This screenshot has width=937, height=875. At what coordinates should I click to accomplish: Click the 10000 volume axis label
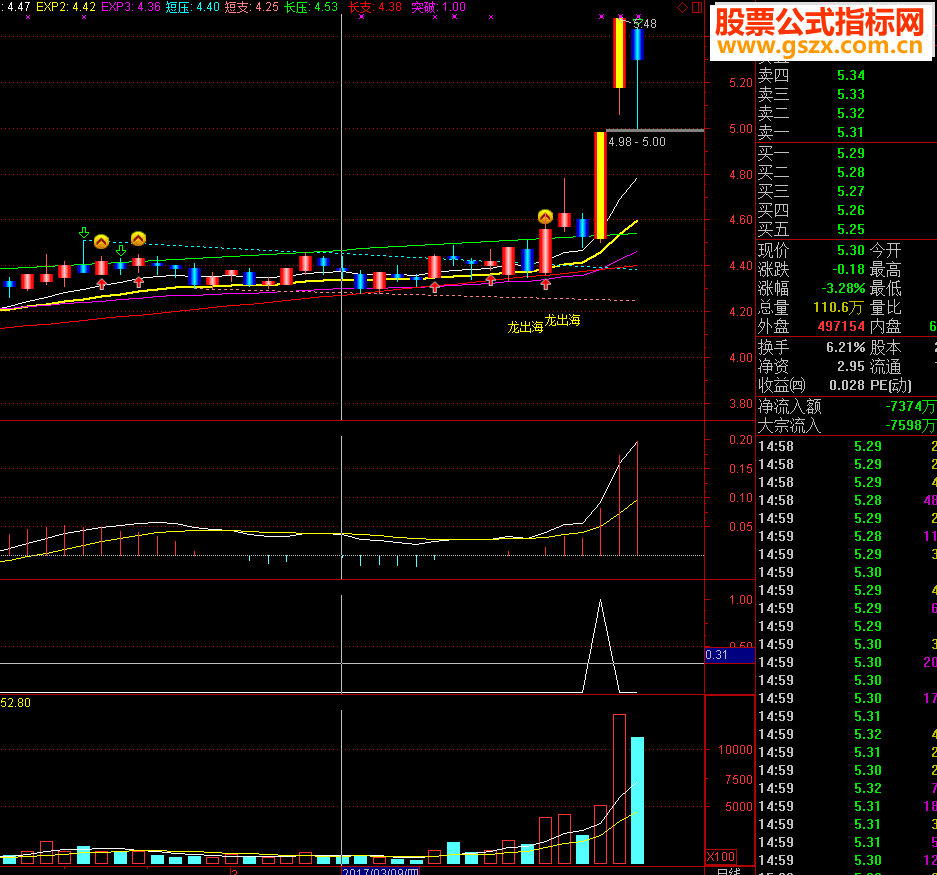(x=735, y=750)
